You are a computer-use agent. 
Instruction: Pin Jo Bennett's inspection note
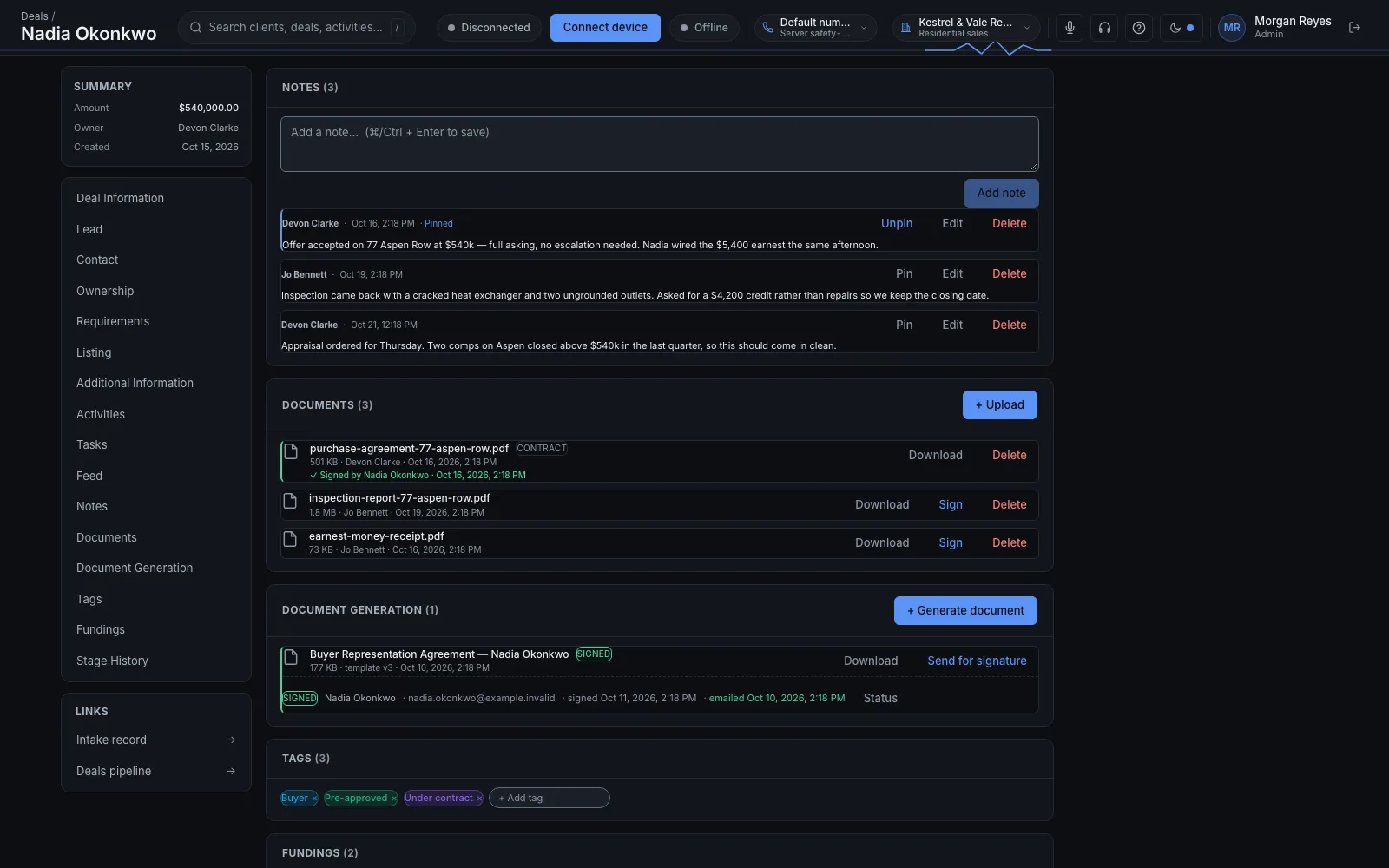pyautogui.click(x=904, y=273)
